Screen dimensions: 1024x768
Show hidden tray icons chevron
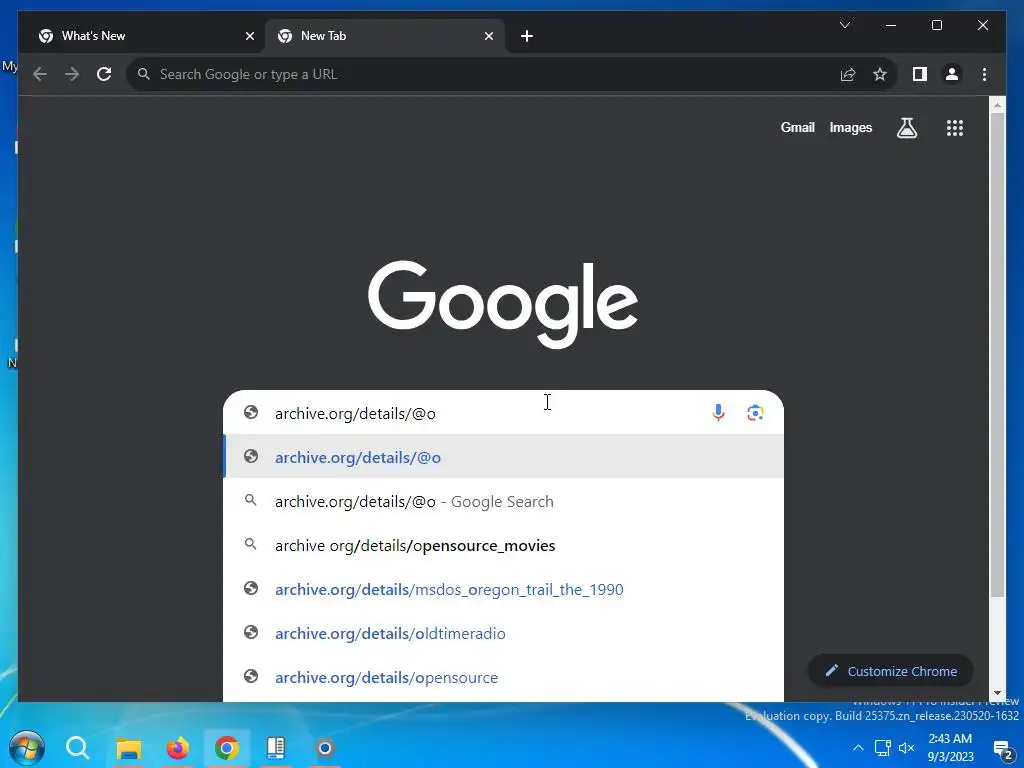[x=858, y=748]
